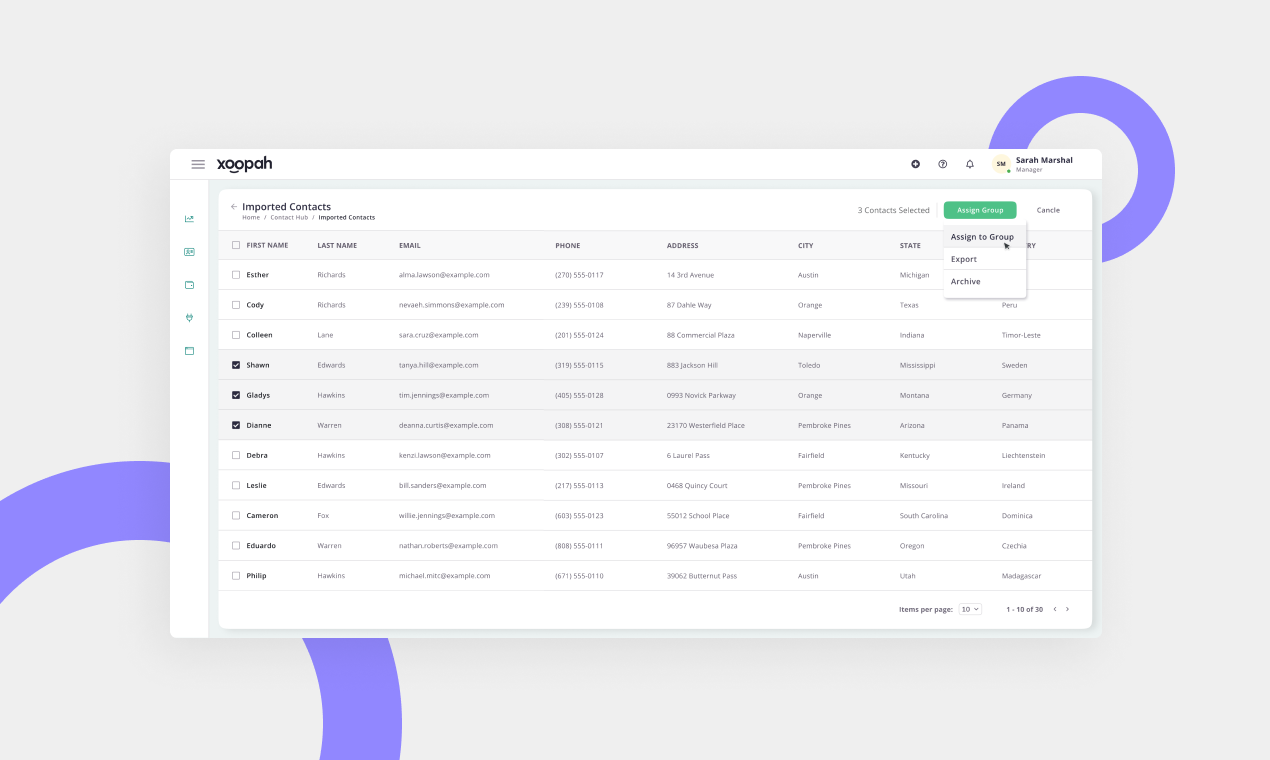Select Export from the open menu
1270x760 pixels.
click(x=963, y=259)
